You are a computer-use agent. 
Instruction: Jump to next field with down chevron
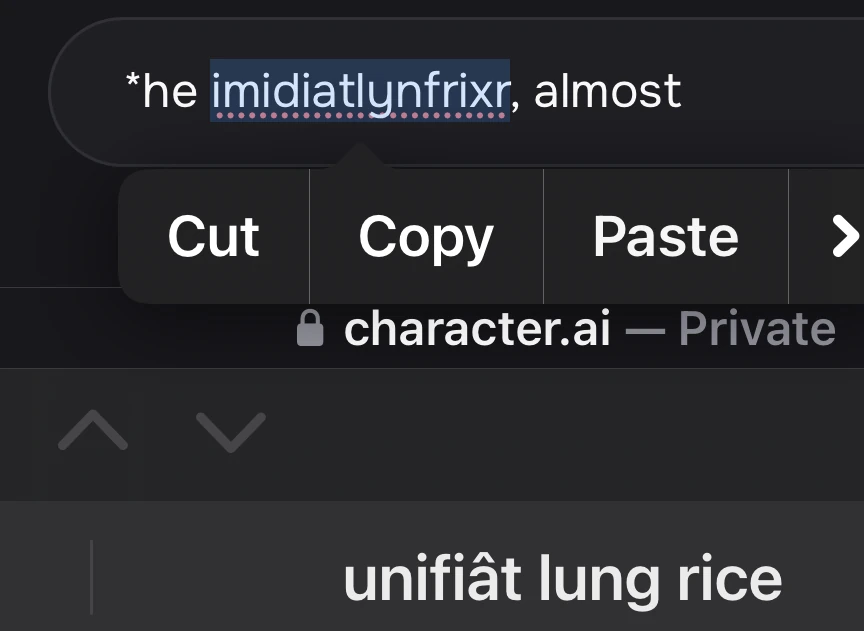pos(231,431)
